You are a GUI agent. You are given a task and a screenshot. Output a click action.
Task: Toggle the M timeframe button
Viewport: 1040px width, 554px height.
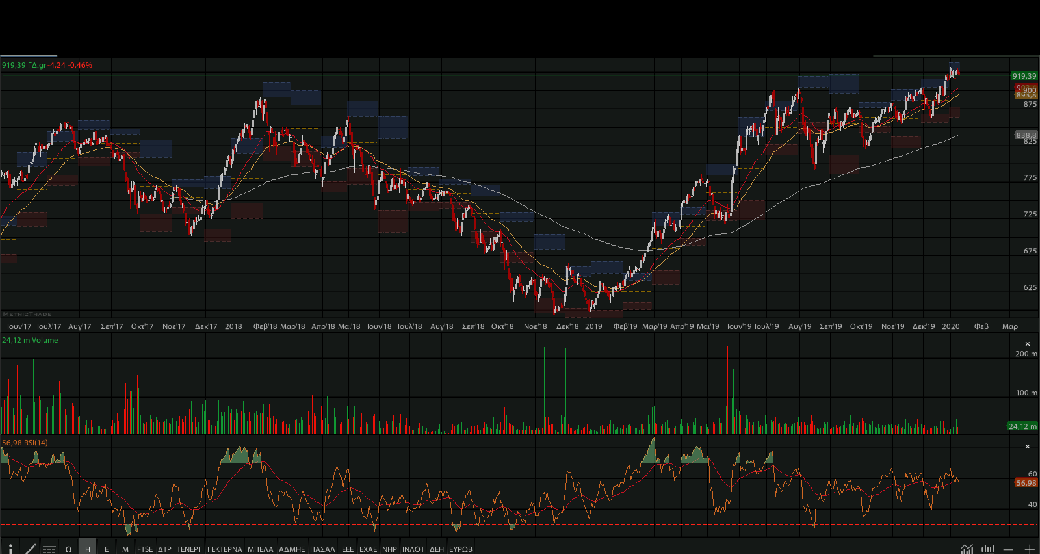125,548
